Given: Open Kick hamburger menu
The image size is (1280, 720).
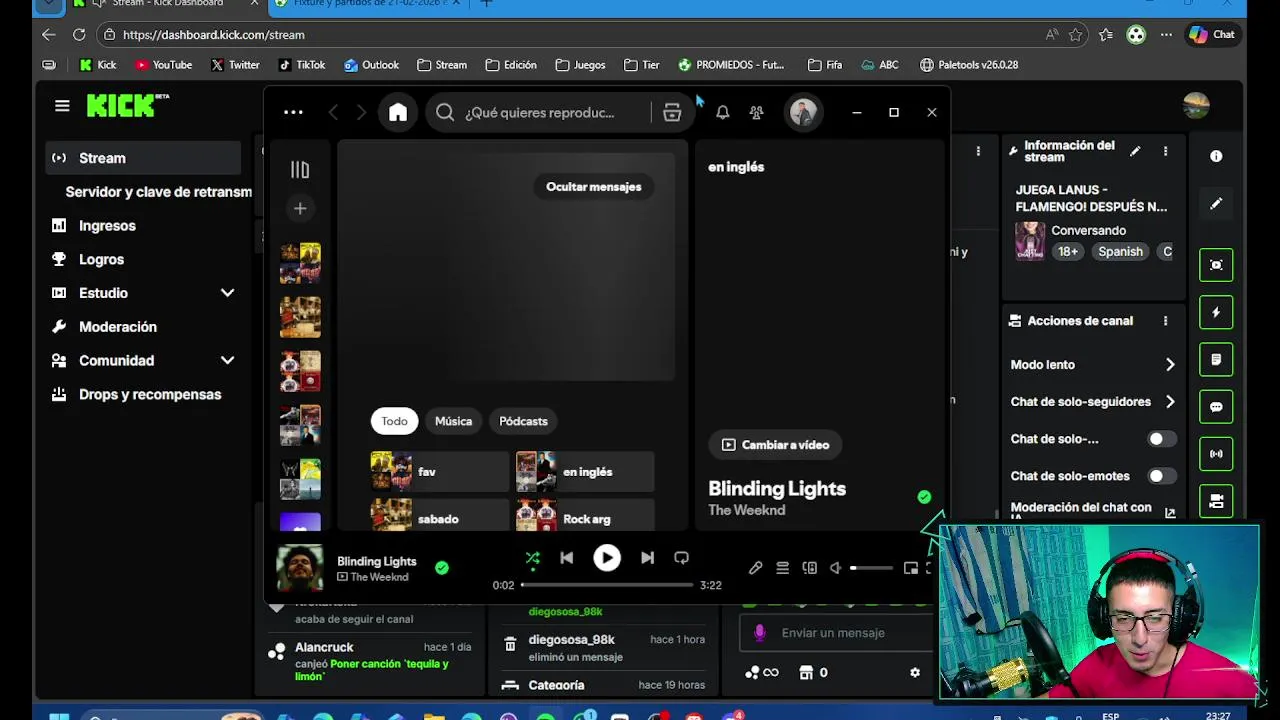Looking at the screenshot, I should (x=62, y=105).
